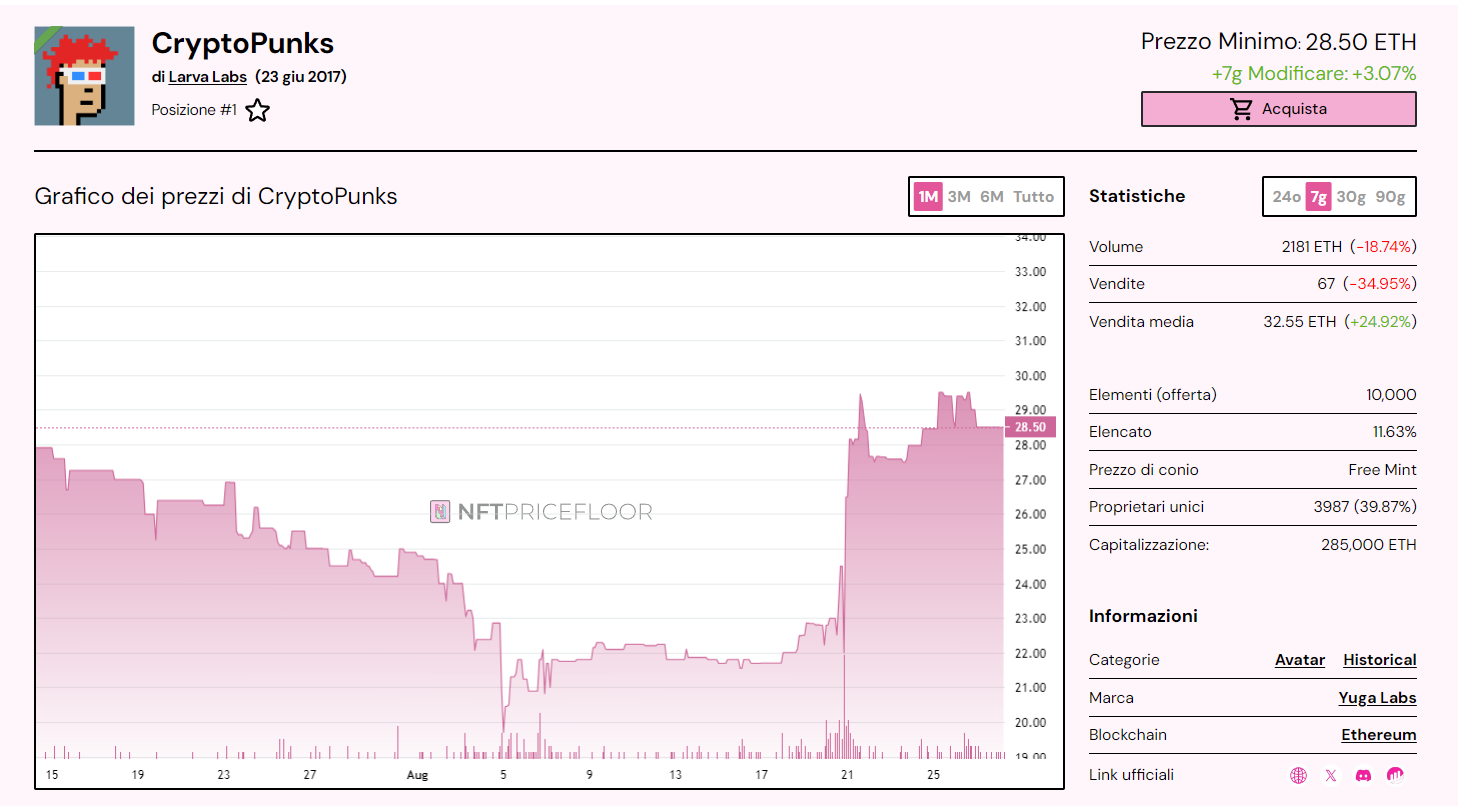Click the Informazioni heading
This screenshot has height=806, width=1458.
tap(1143, 616)
